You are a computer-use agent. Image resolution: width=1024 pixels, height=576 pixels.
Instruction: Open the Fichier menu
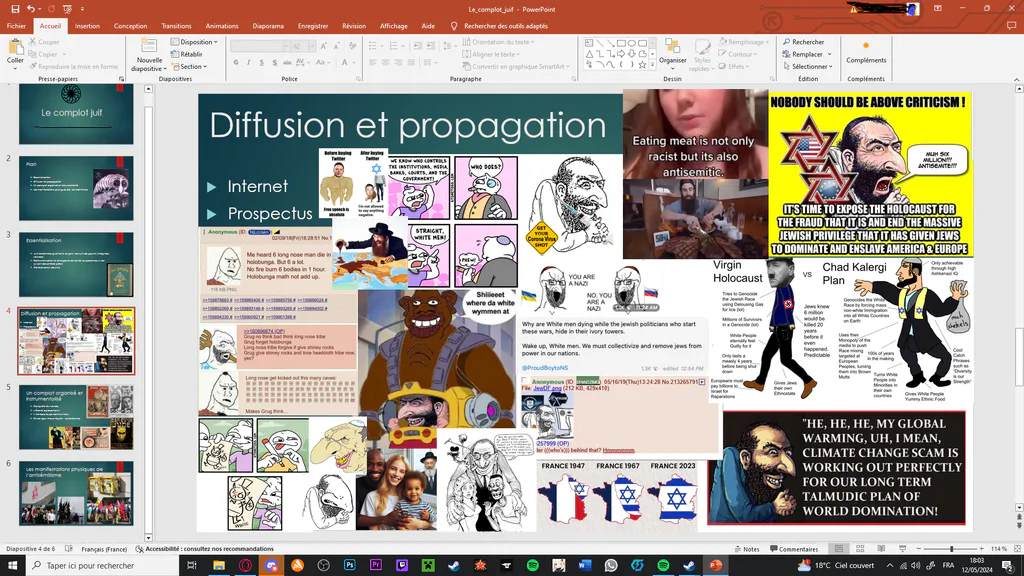(x=16, y=26)
